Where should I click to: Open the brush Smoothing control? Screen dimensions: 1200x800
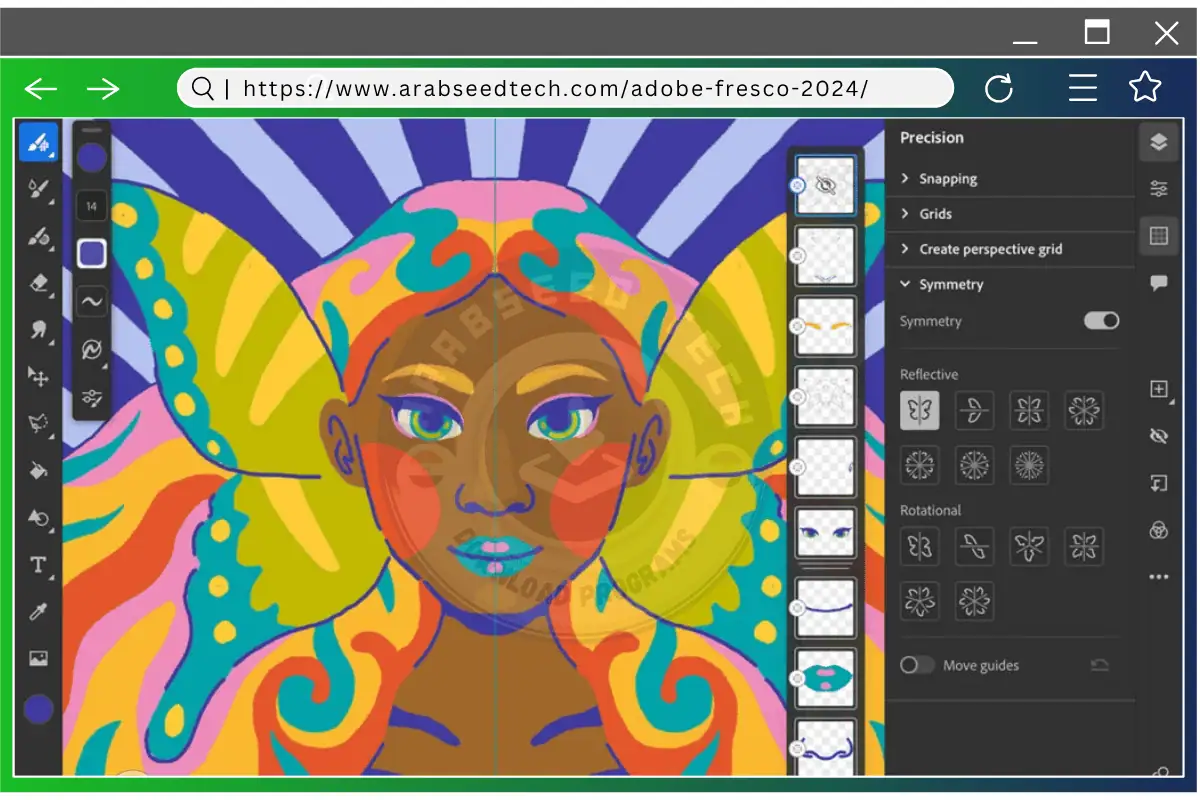click(91, 301)
